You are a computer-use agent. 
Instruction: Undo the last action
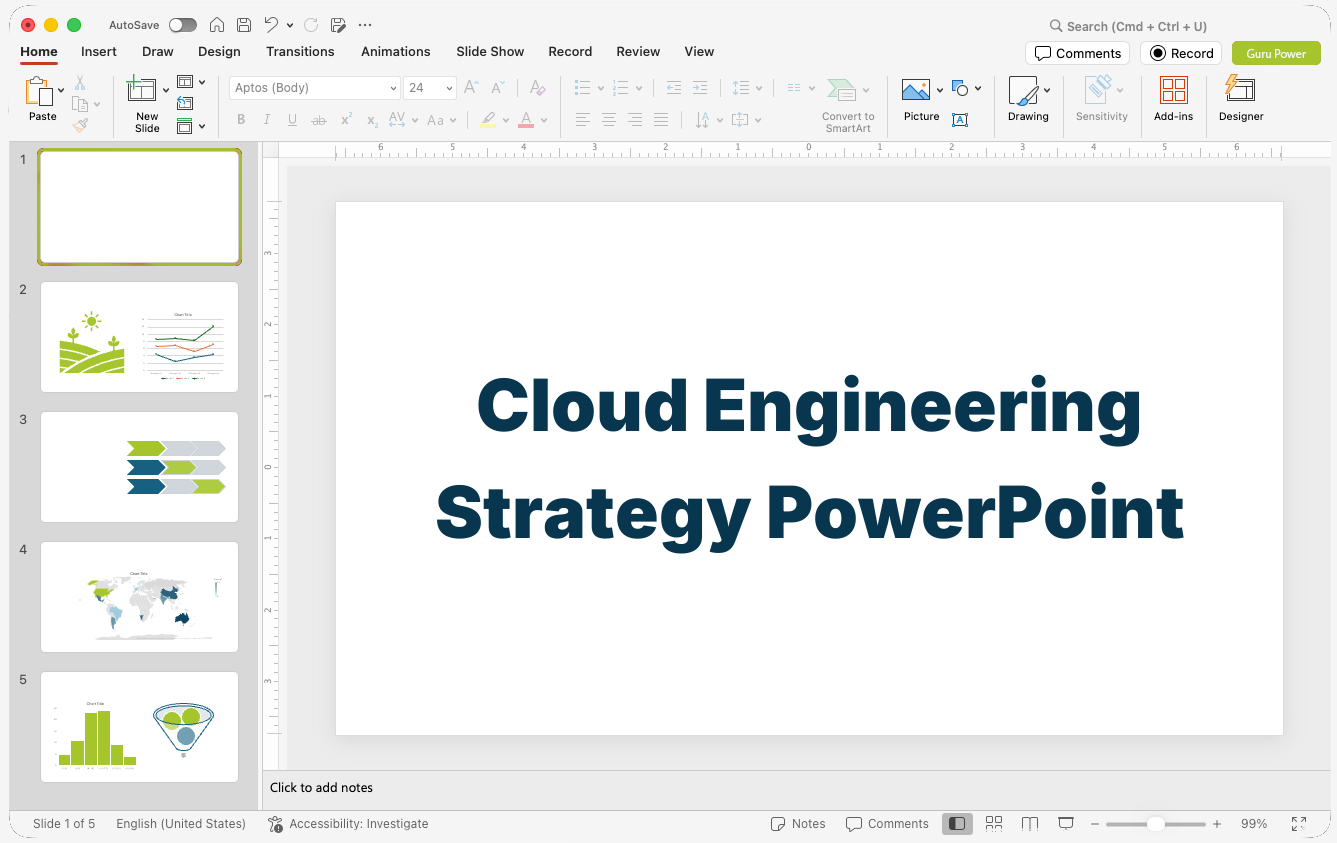[271, 25]
